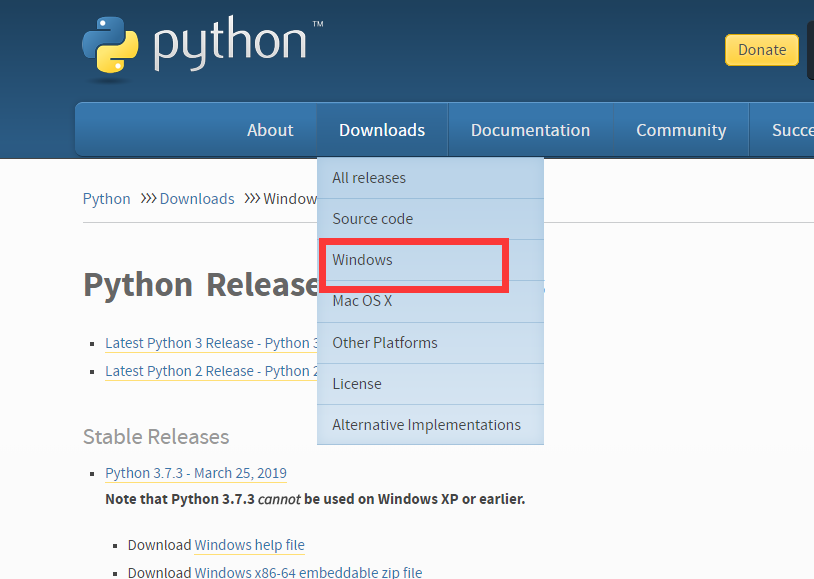Image resolution: width=814 pixels, height=579 pixels.
Task: Click the Windows XP compatibility note text
Action: (315, 499)
